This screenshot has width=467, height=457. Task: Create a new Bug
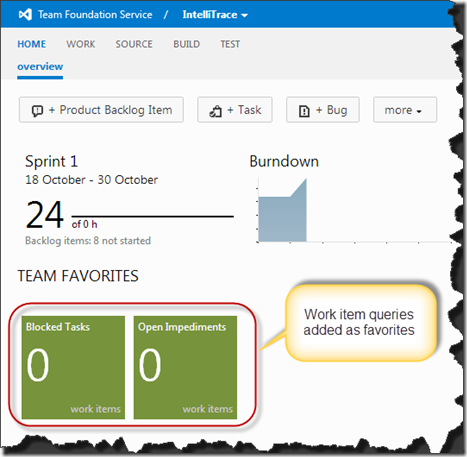tap(323, 110)
